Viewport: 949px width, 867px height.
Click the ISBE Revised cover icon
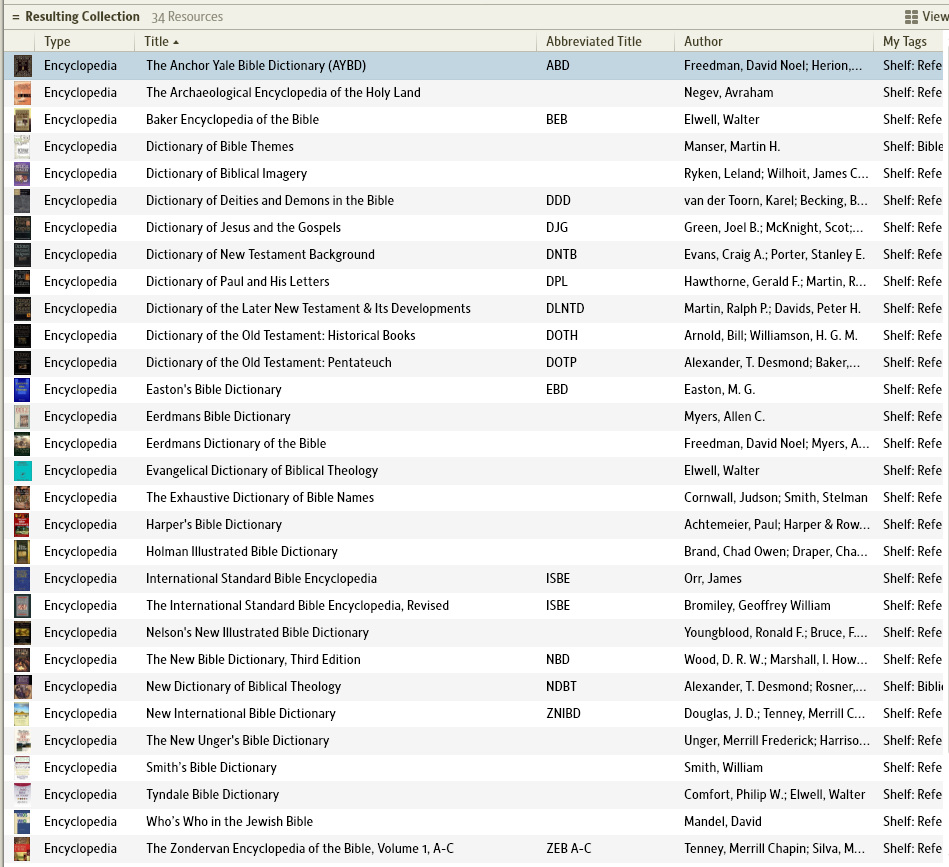pyautogui.click(x=22, y=606)
